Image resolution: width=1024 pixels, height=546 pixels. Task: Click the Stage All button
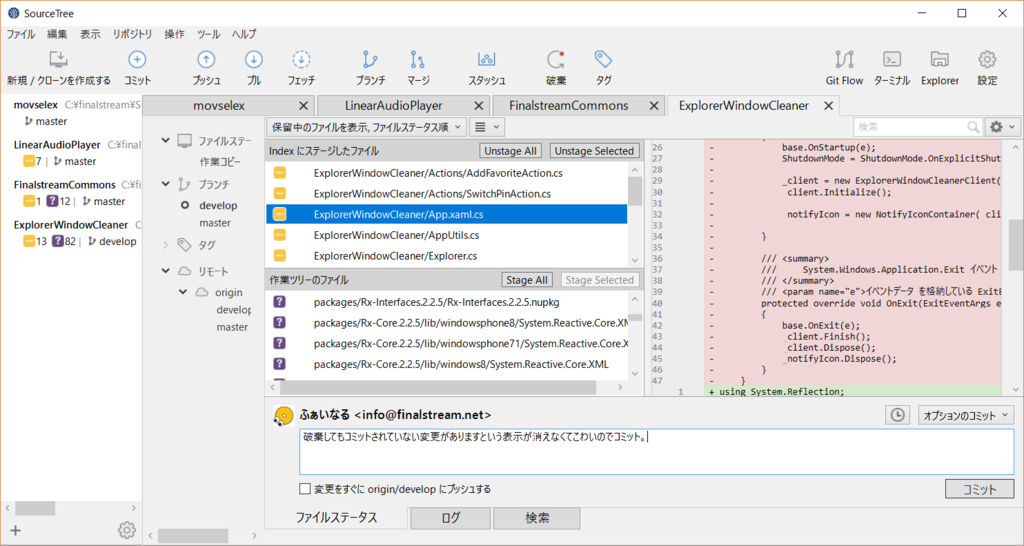coord(526,280)
